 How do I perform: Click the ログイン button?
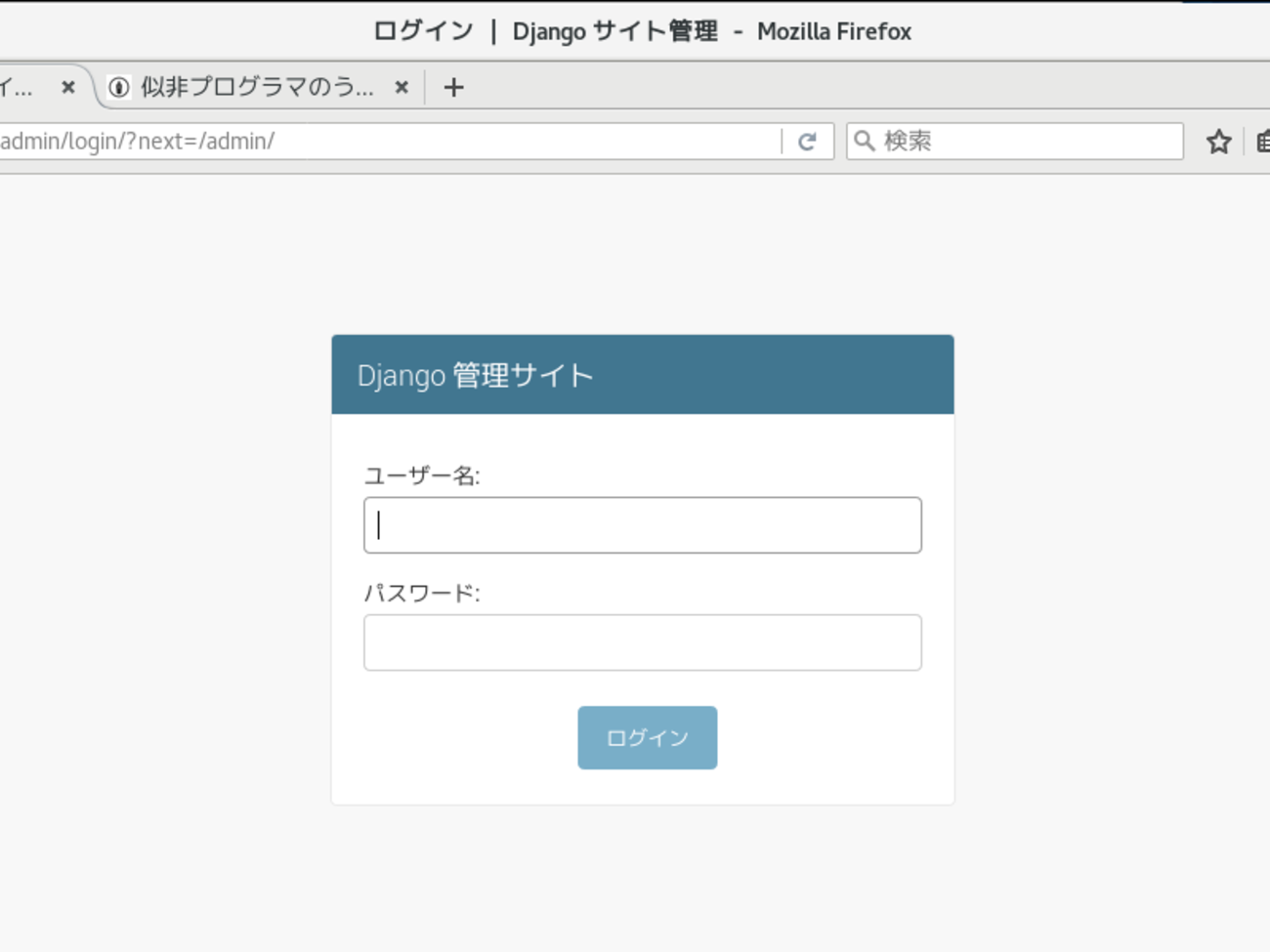[x=648, y=738]
